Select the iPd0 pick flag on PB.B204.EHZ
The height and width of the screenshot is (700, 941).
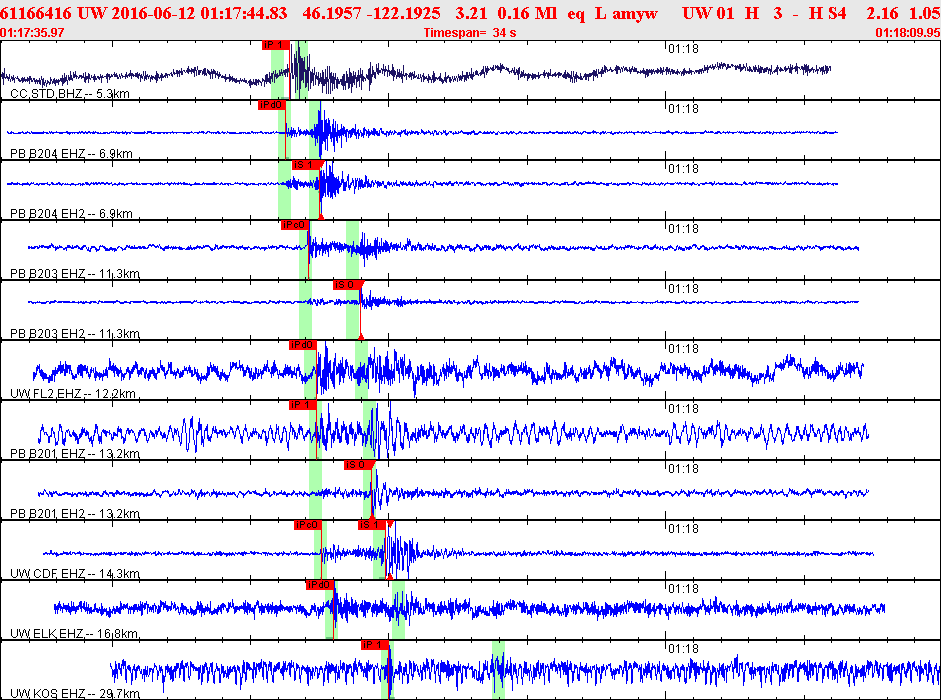[x=271, y=105]
